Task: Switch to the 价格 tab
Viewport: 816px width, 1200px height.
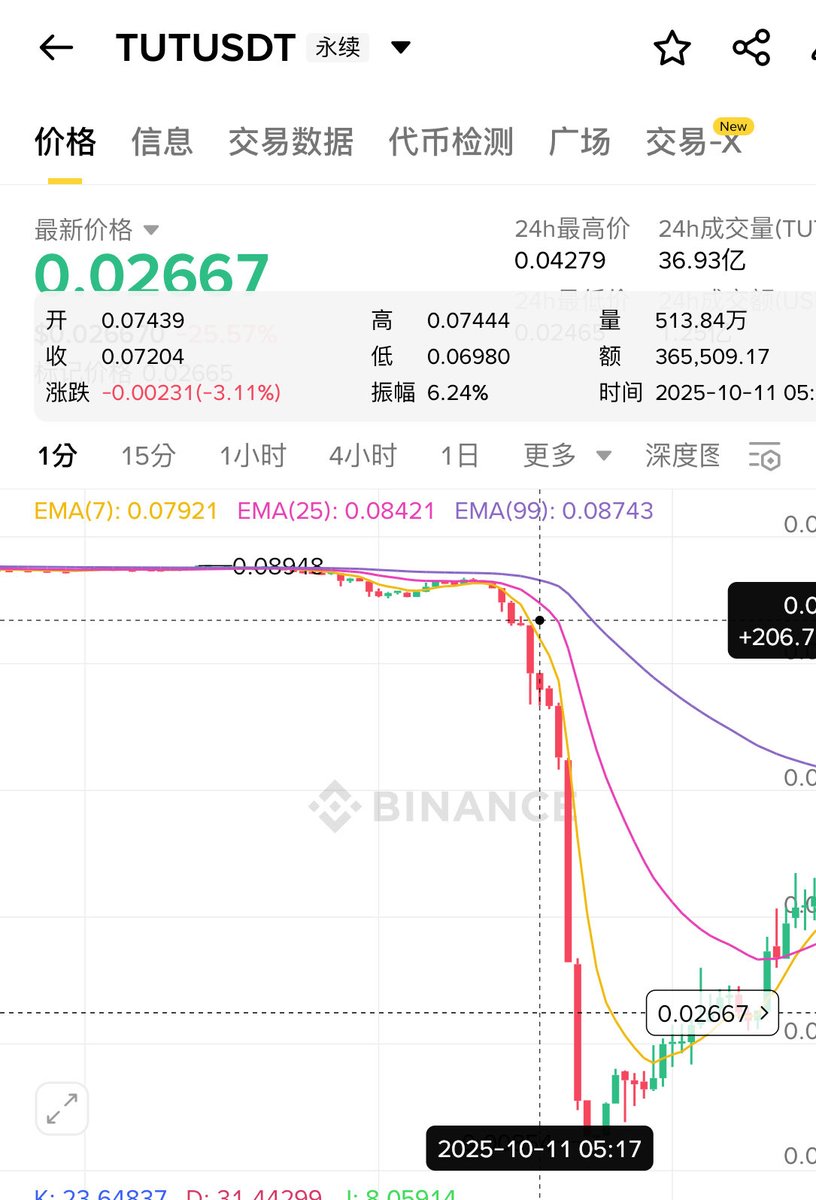Action: [x=65, y=142]
